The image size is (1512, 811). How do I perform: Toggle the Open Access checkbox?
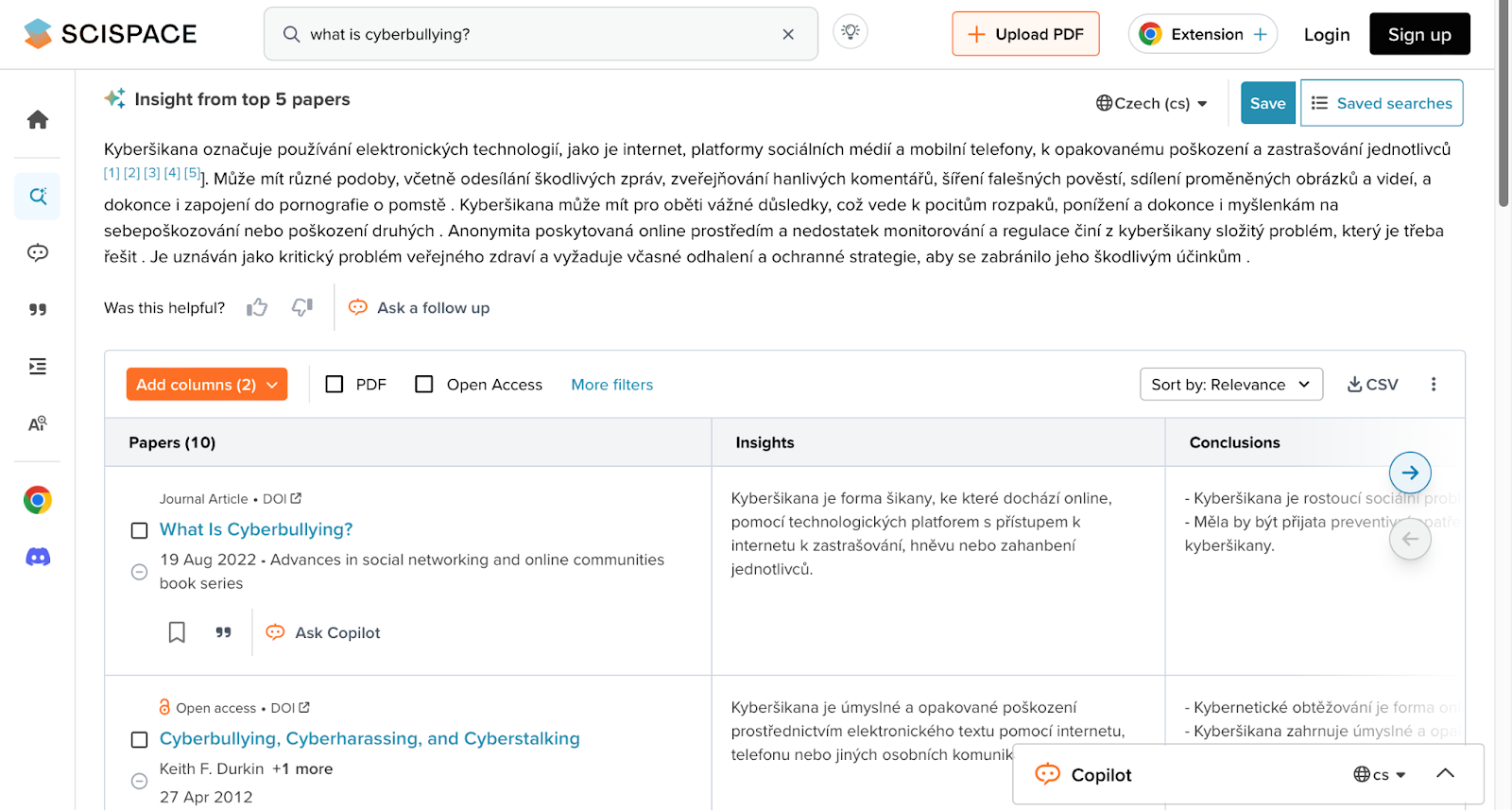point(424,384)
